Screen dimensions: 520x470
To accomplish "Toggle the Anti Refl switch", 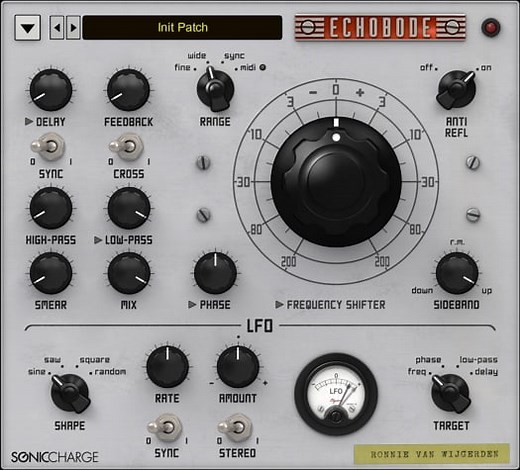I will (456, 90).
